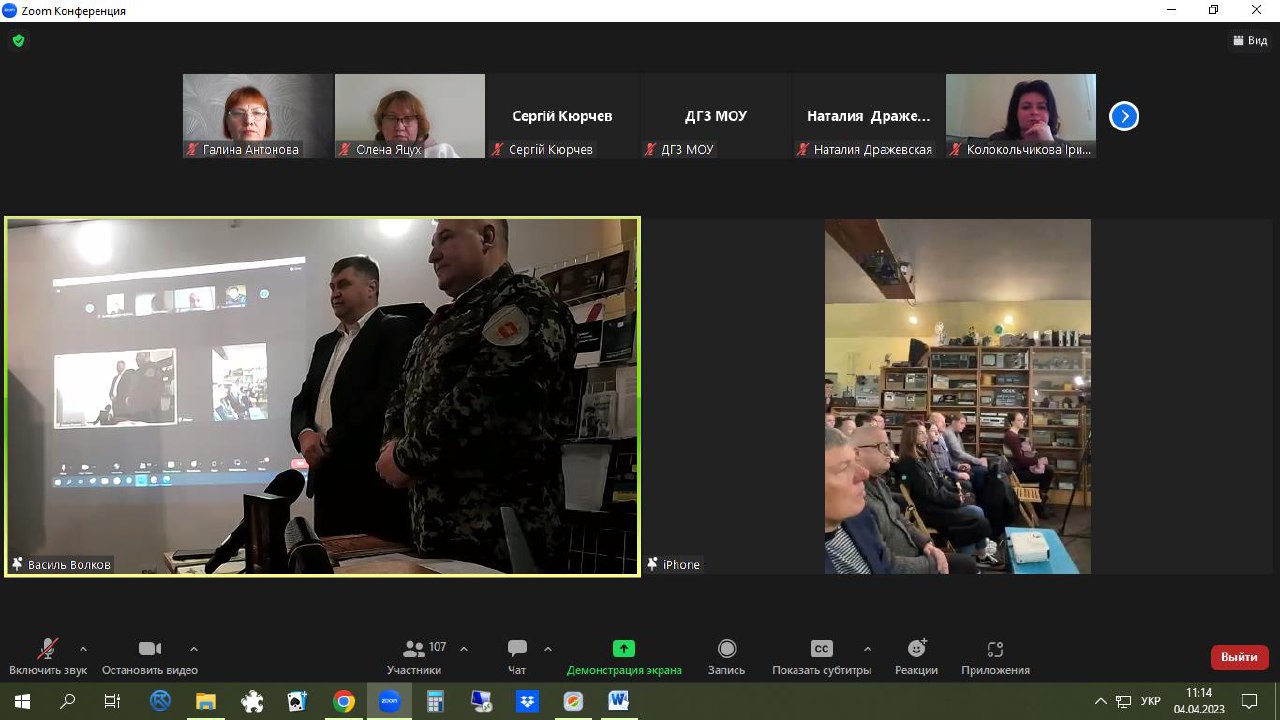Open Calculator from the taskbar

pyautogui.click(x=435, y=701)
